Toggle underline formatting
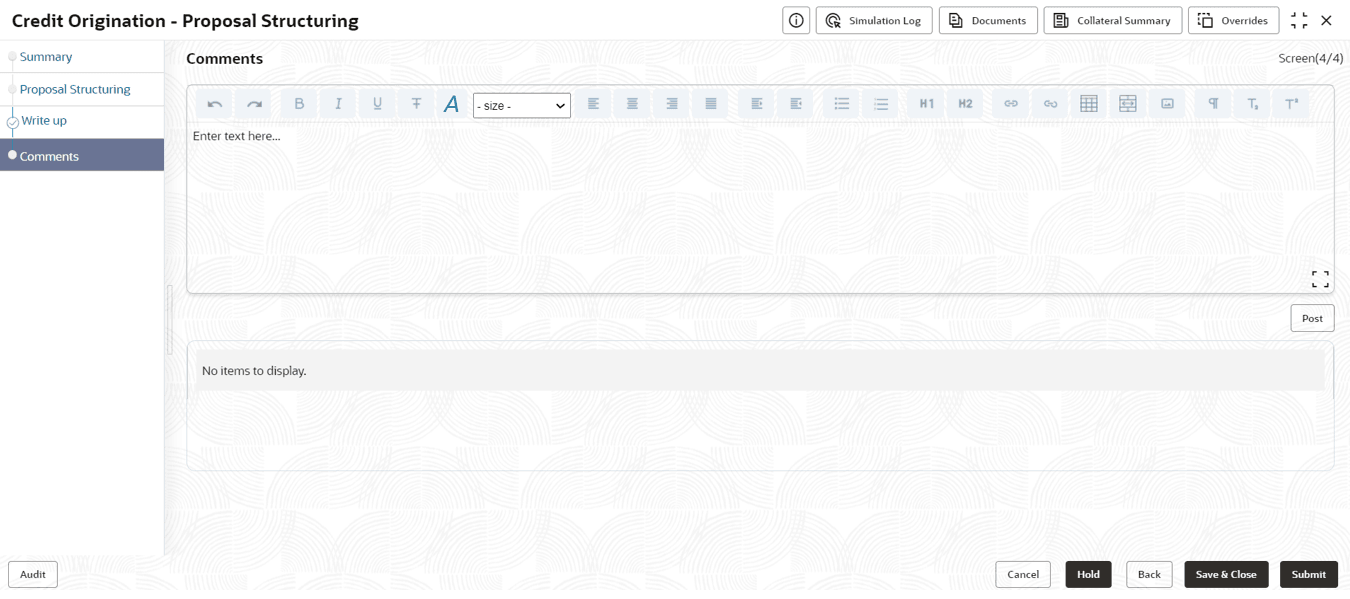Screen dimensions: 1350x599 (x=377, y=104)
